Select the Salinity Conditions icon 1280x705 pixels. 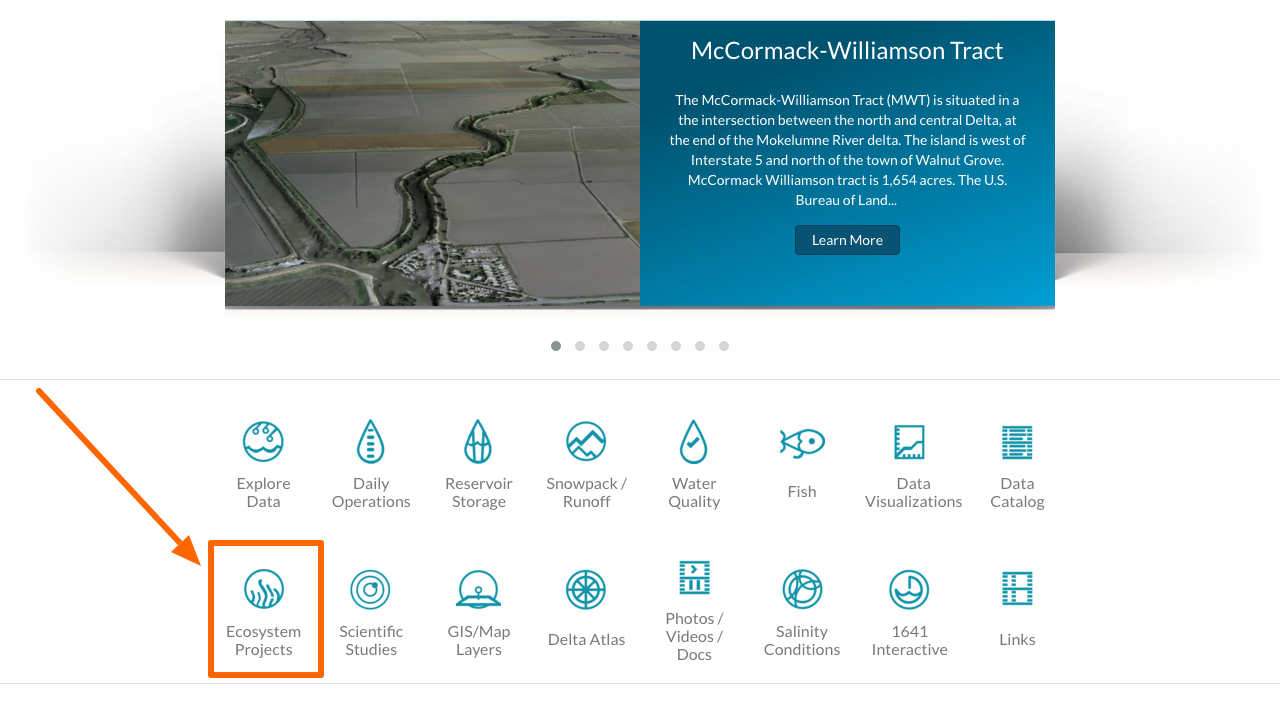point(802,589)
